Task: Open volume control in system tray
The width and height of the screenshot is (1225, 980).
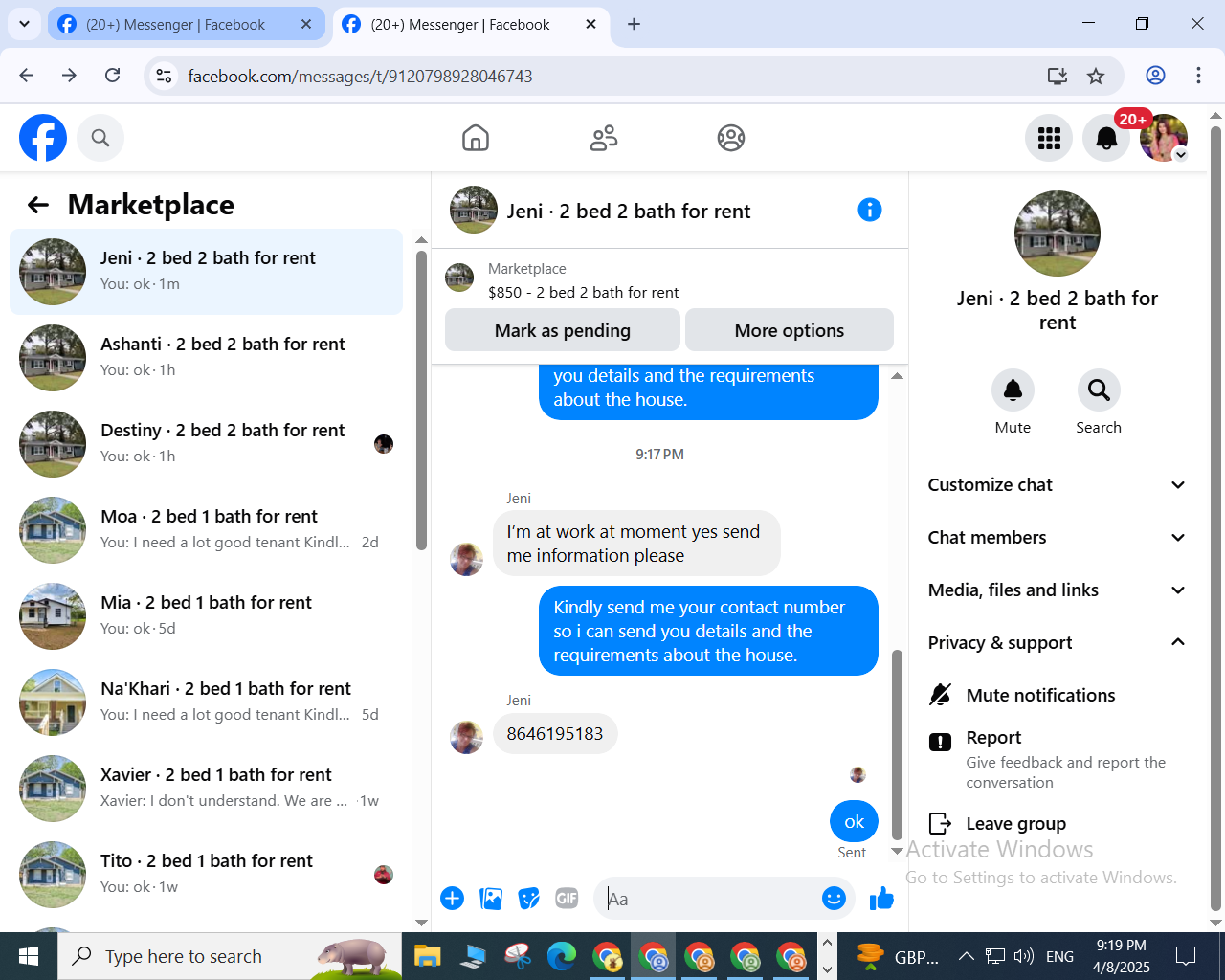Action: (1024, 956)
